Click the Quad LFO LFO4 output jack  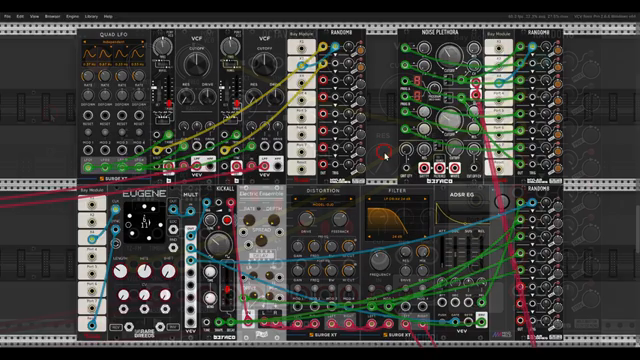[x=139, y=167]
